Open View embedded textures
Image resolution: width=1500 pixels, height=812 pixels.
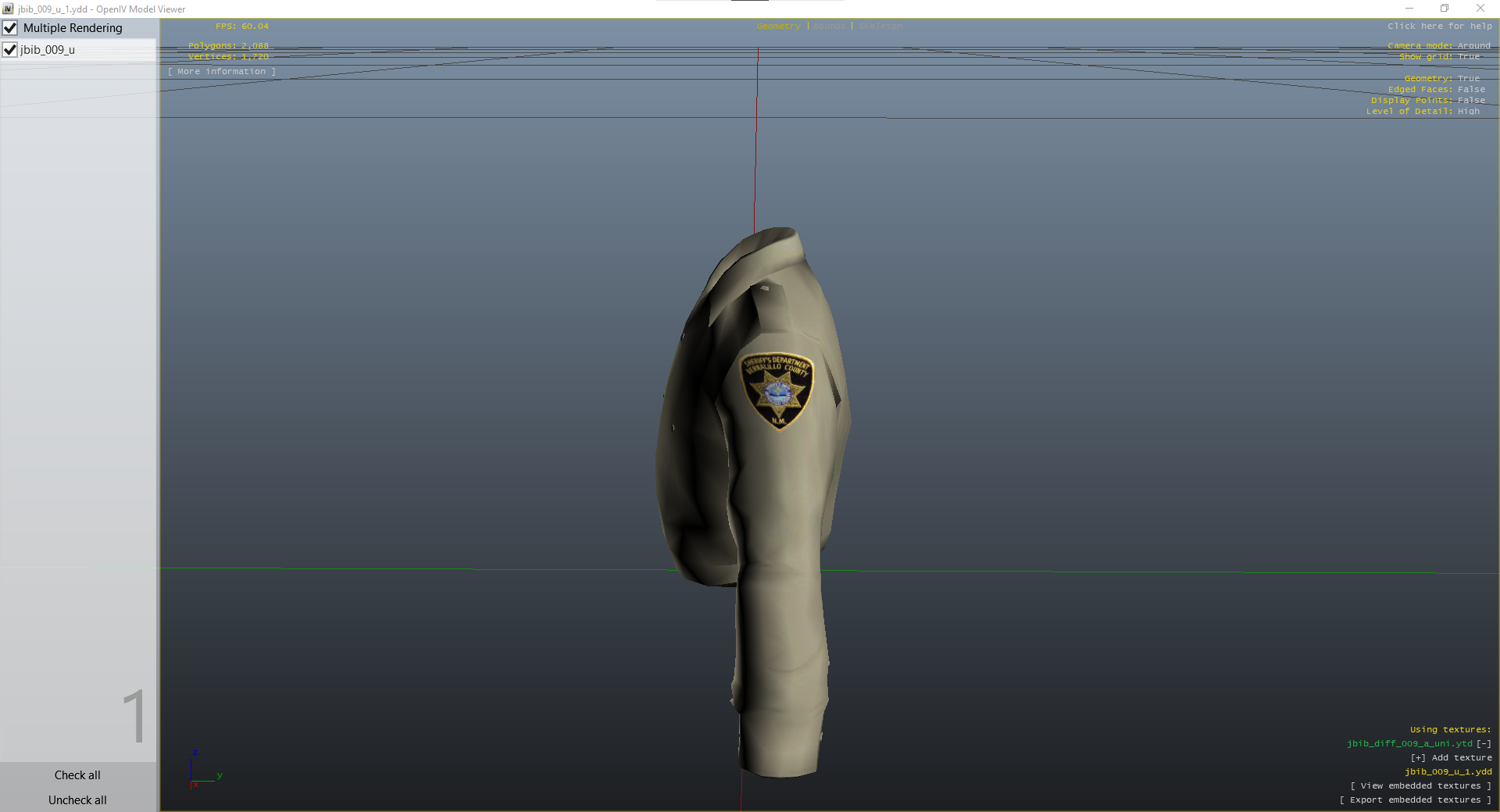(1420, 786)
